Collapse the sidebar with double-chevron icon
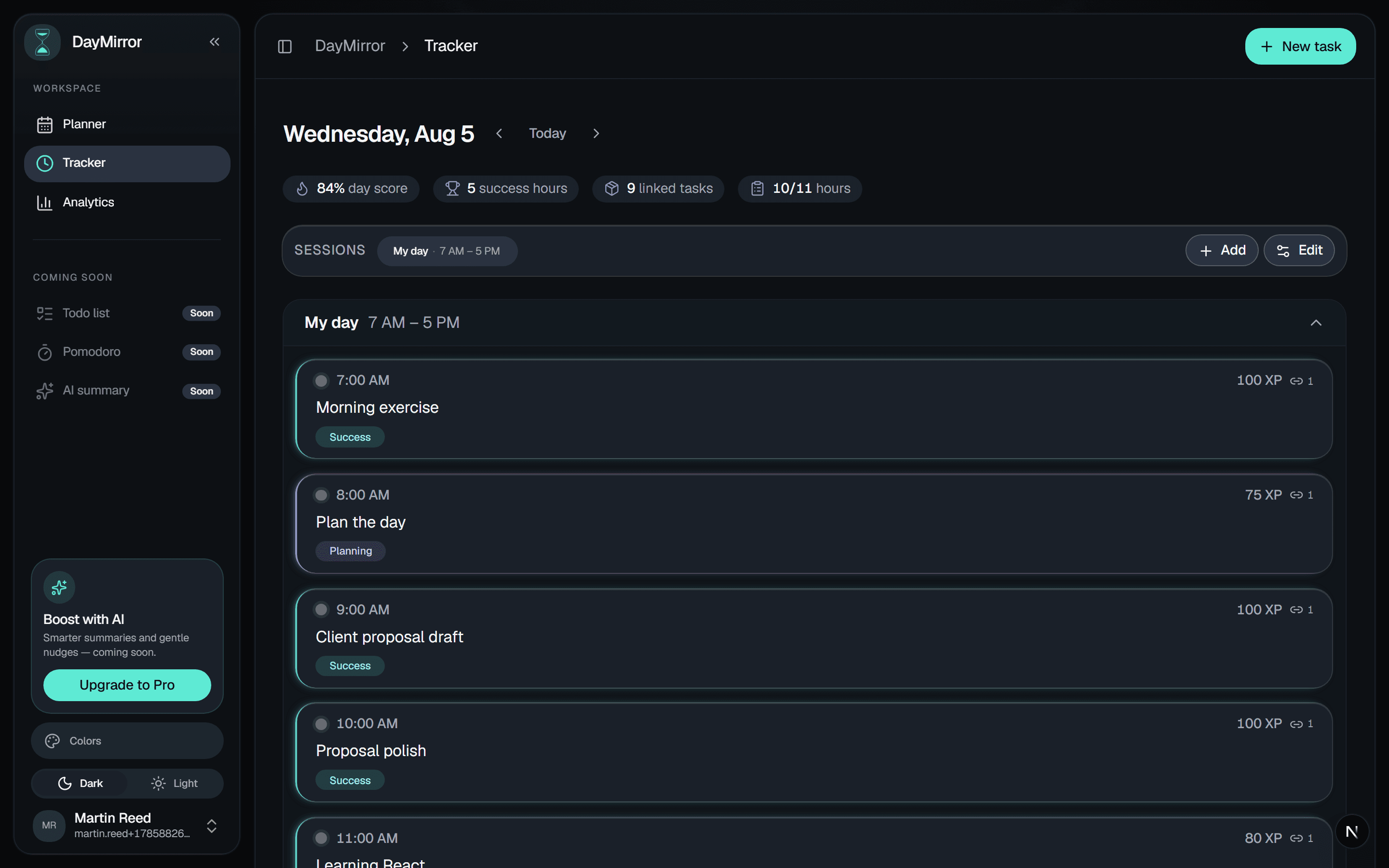This screenshot has height=868, width=1389. pos(215,42)
